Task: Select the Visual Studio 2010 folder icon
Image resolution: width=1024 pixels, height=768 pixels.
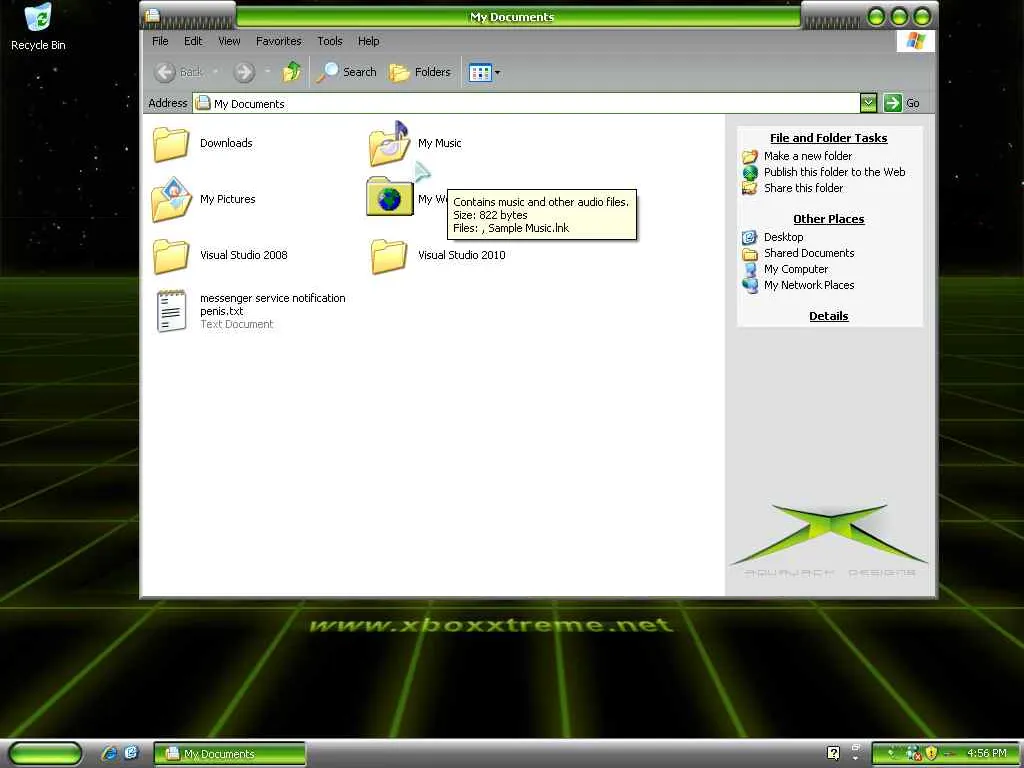Action: tap(389, 255)
